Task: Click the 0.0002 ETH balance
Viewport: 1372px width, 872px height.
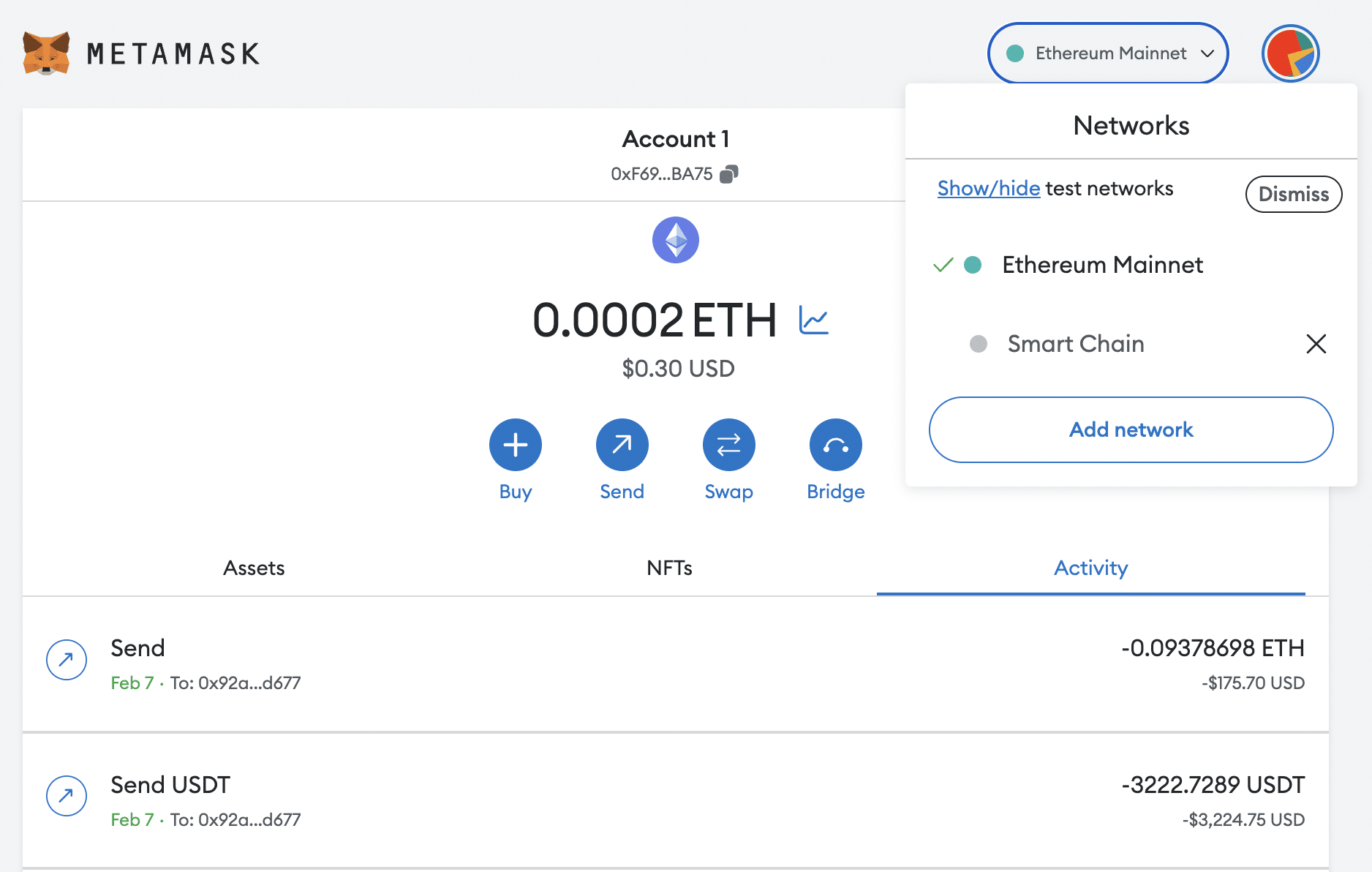Action: pyautogui.click(x=655, y=320)
